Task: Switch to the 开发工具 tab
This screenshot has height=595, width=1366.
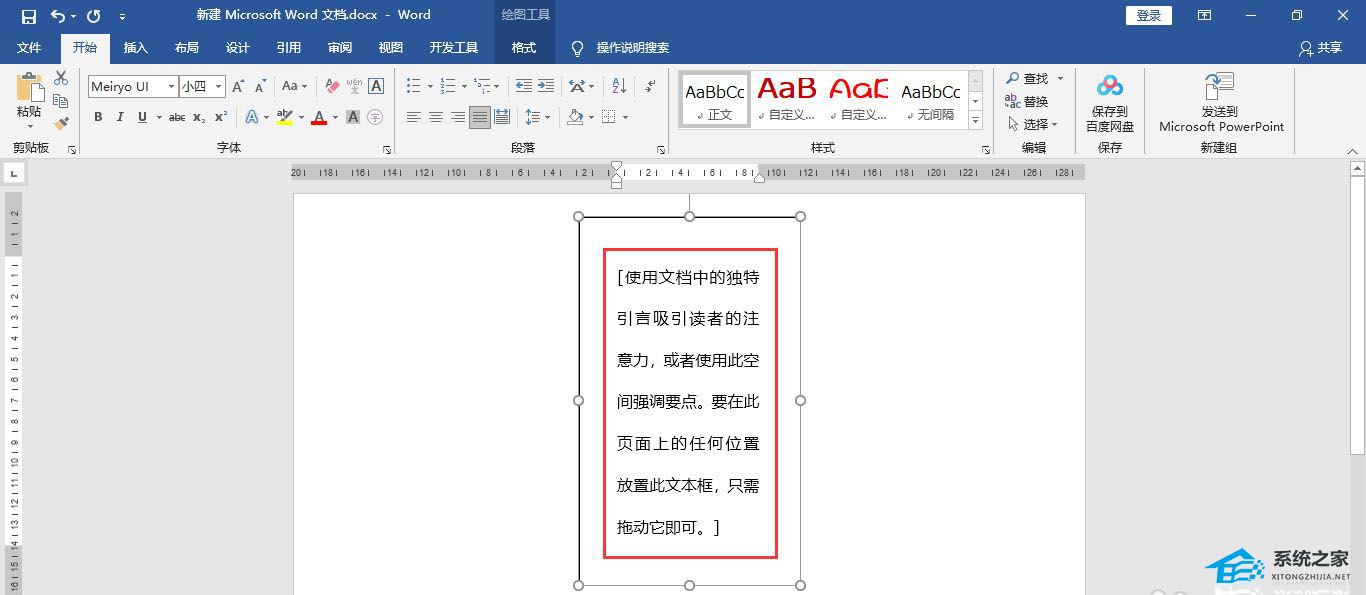Action: [453, 47]
